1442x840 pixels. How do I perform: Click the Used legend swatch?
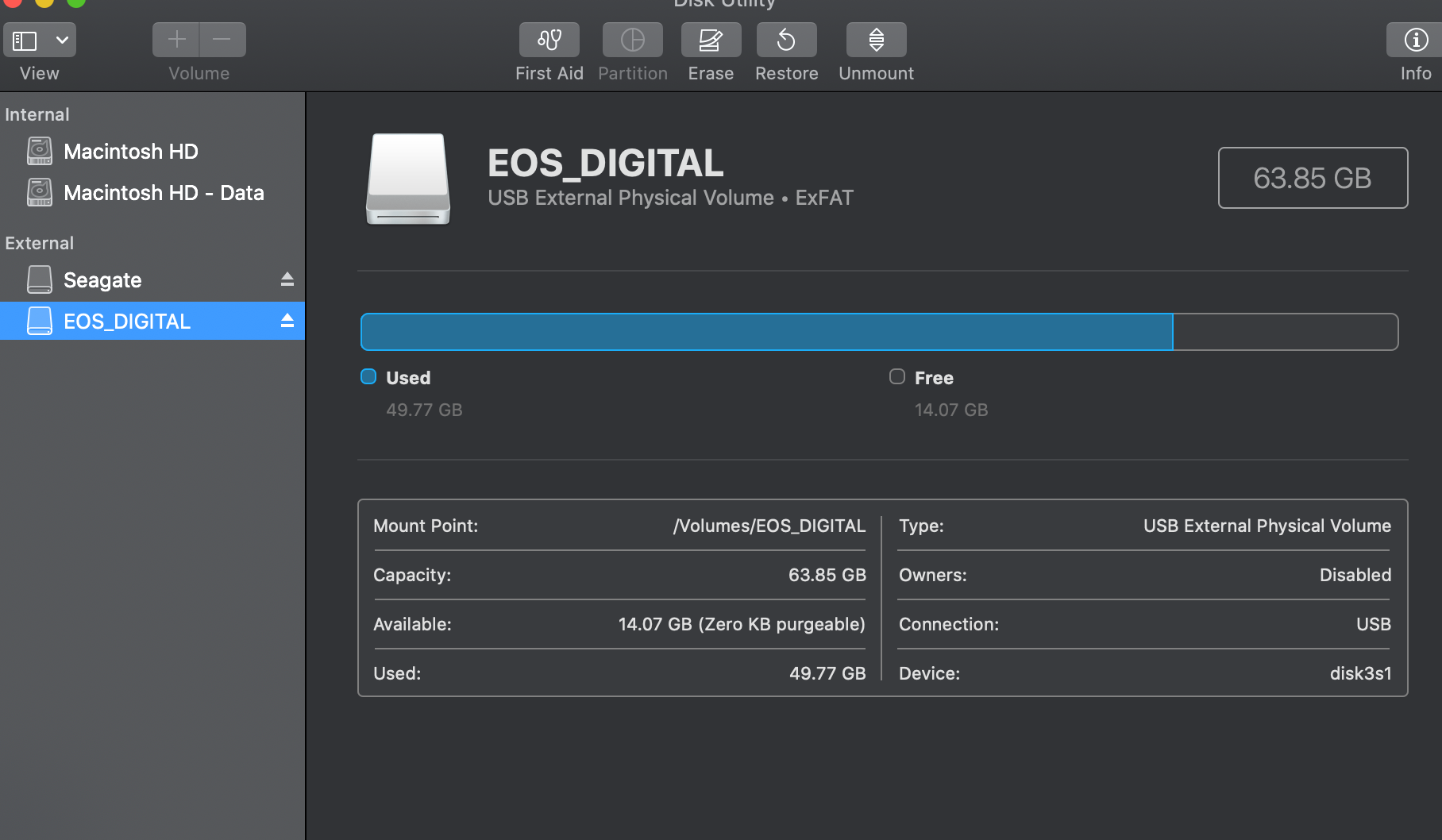(368, 376)
